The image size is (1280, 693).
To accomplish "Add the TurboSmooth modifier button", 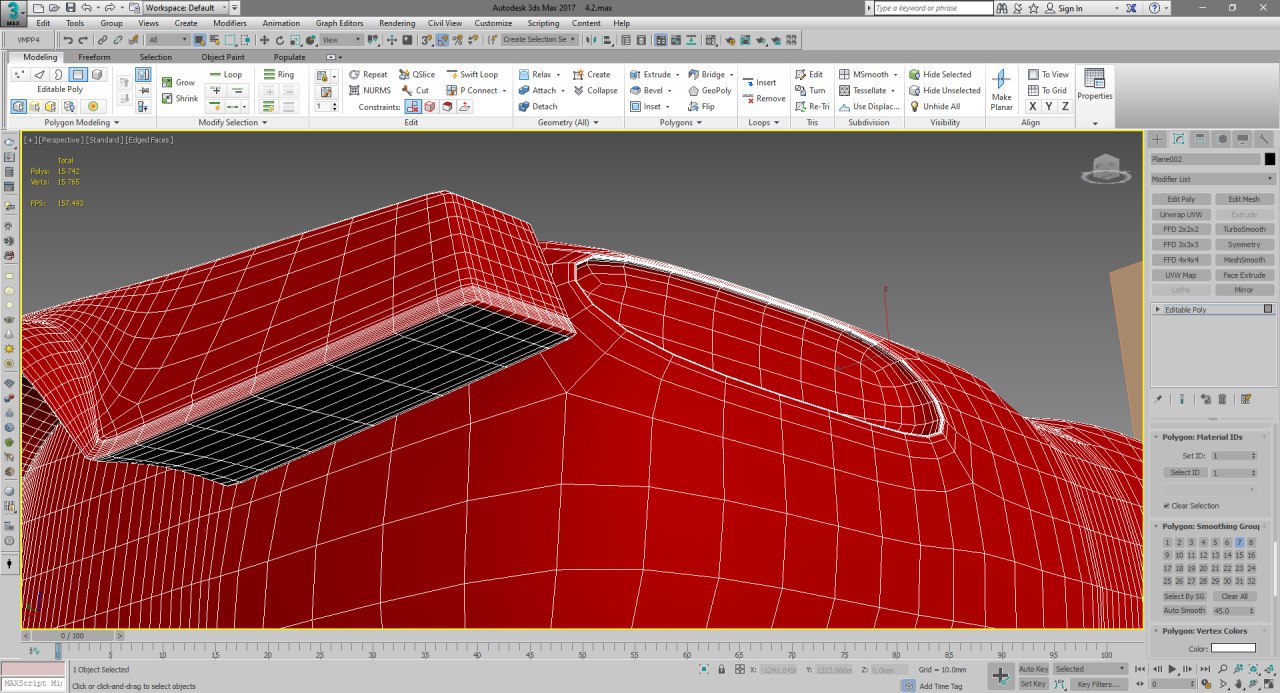I will [x=1244, y=229].
